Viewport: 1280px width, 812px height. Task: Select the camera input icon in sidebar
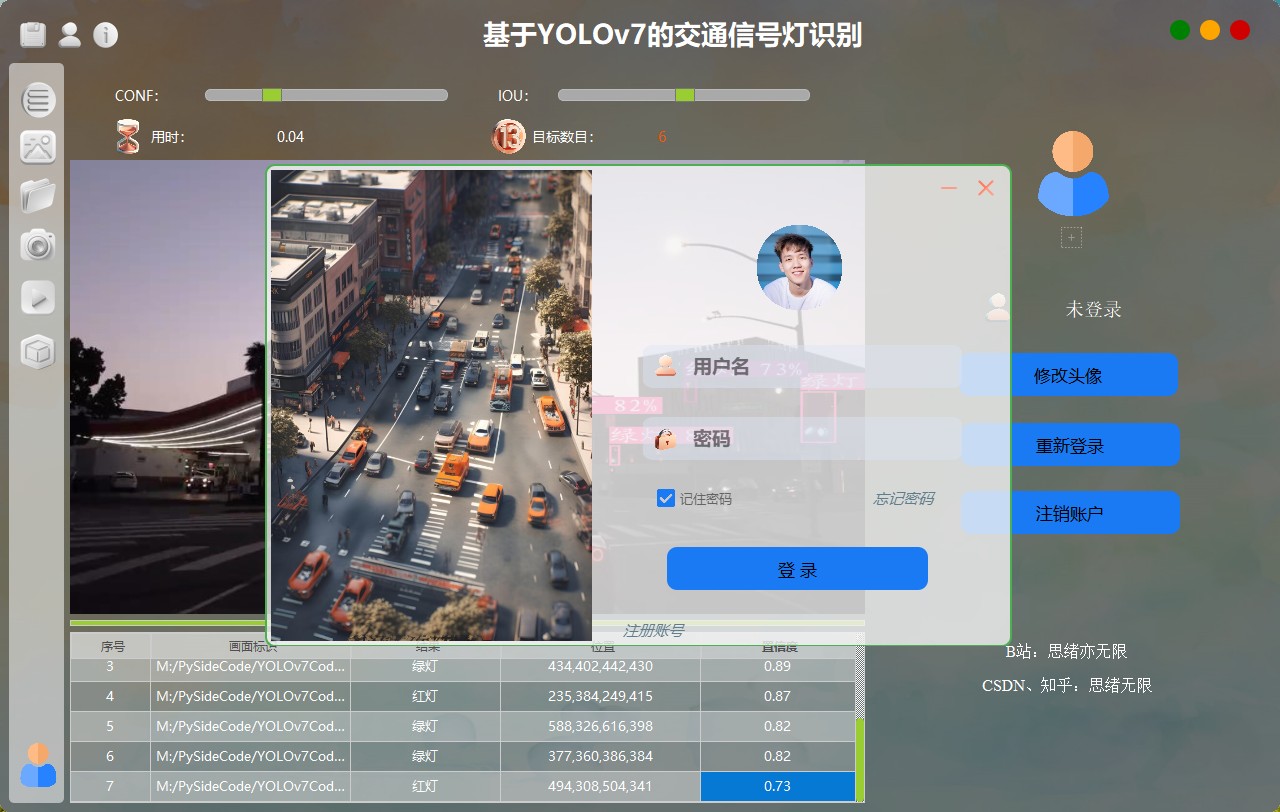tap(38, 244)
